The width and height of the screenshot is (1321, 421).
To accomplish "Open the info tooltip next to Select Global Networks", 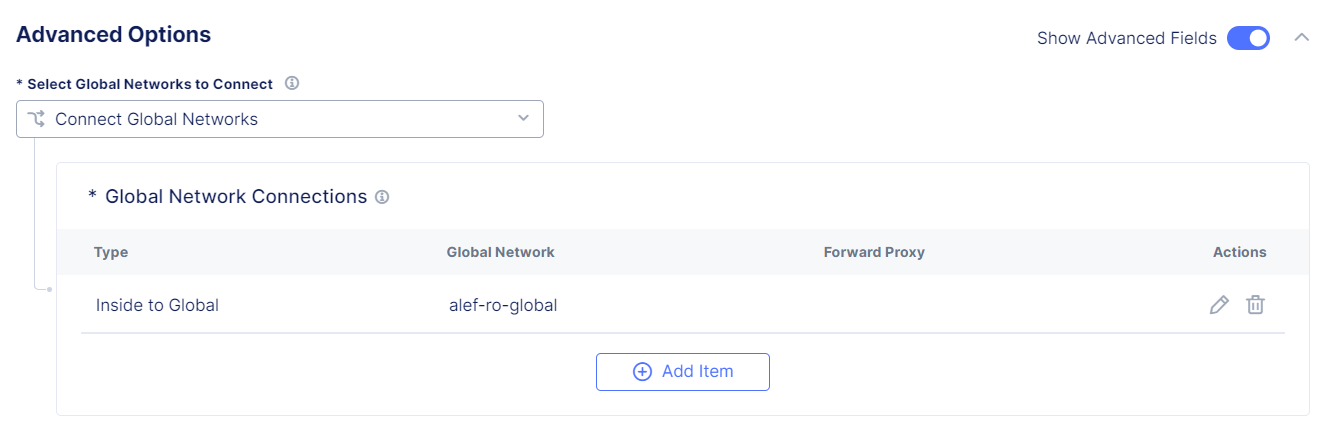I will 292,83.
